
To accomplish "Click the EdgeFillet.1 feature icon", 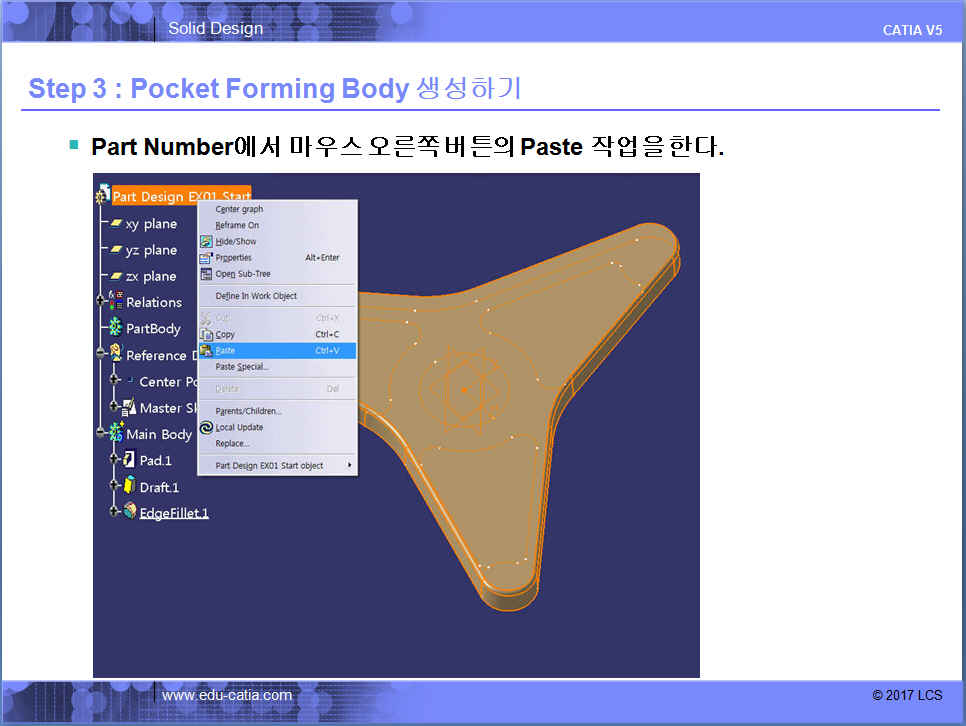I will (x=129, y=512).
